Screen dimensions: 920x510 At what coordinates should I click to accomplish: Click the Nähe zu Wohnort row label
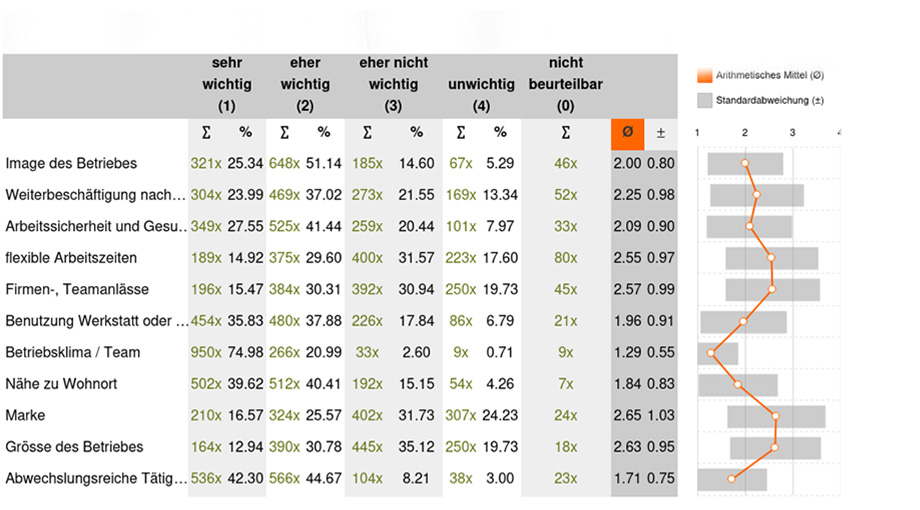pyautogui.click(x=61, y=384)
